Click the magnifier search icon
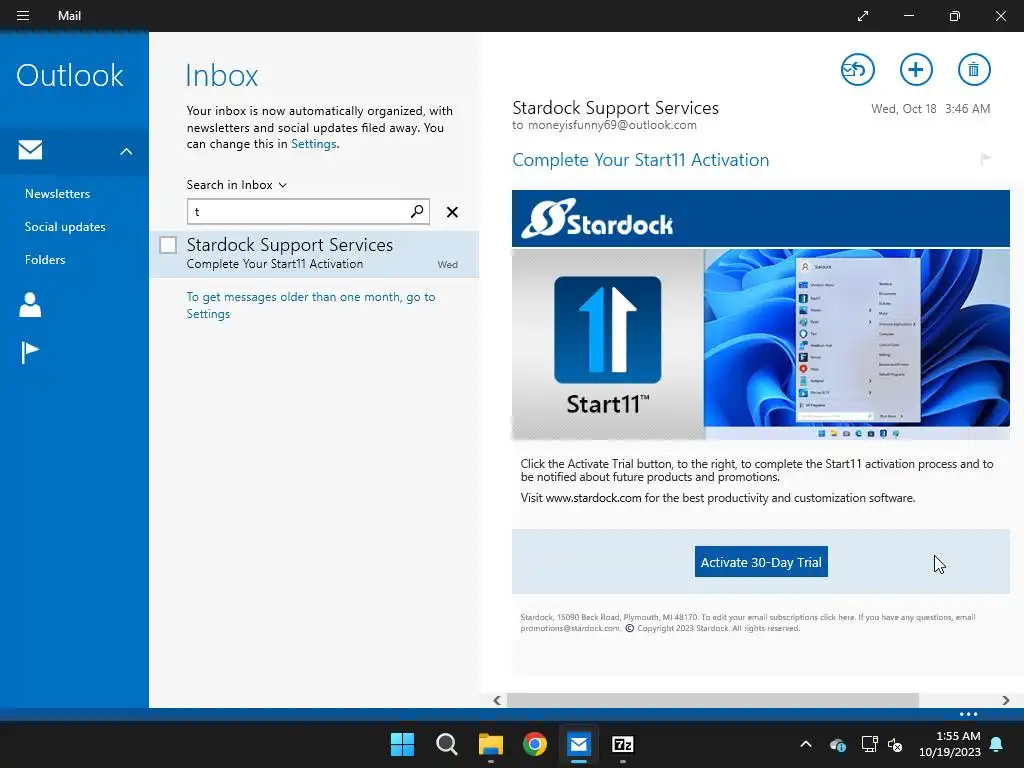The width and height of the screenshot is (1024, 768). pyautogui.click(x=417, y=211)
